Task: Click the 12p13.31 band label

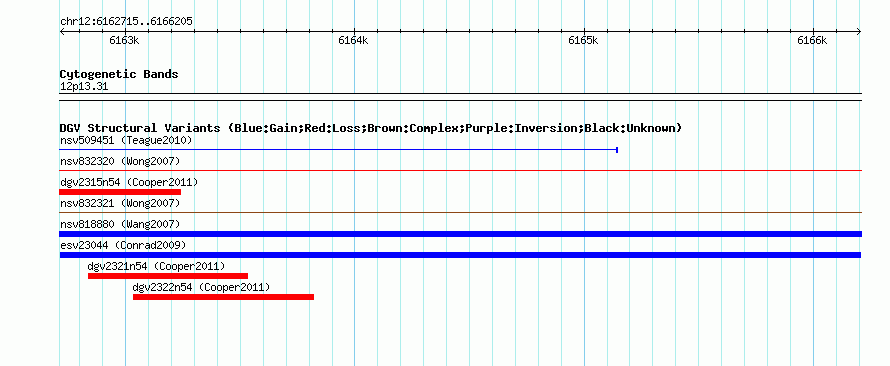Action: [84, 87]
